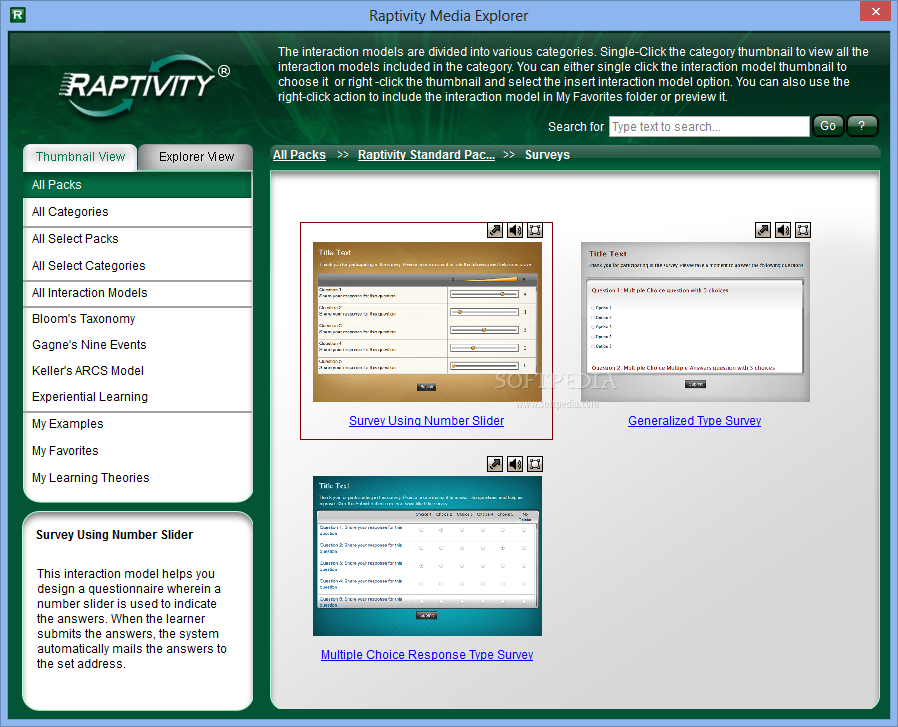
Task: Click the insert arrow icon above Generalized Type Survey
Action: 763,230
